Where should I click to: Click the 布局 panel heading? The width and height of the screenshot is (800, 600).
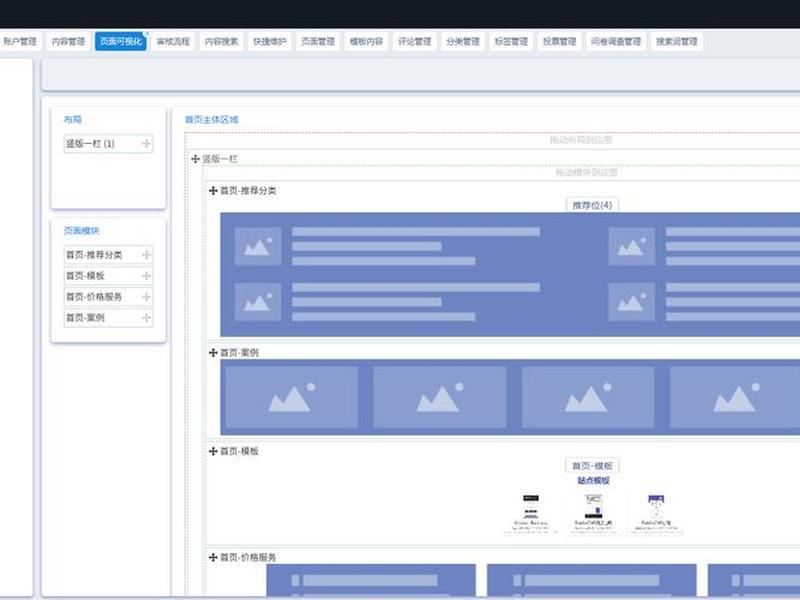pos(72,119)
